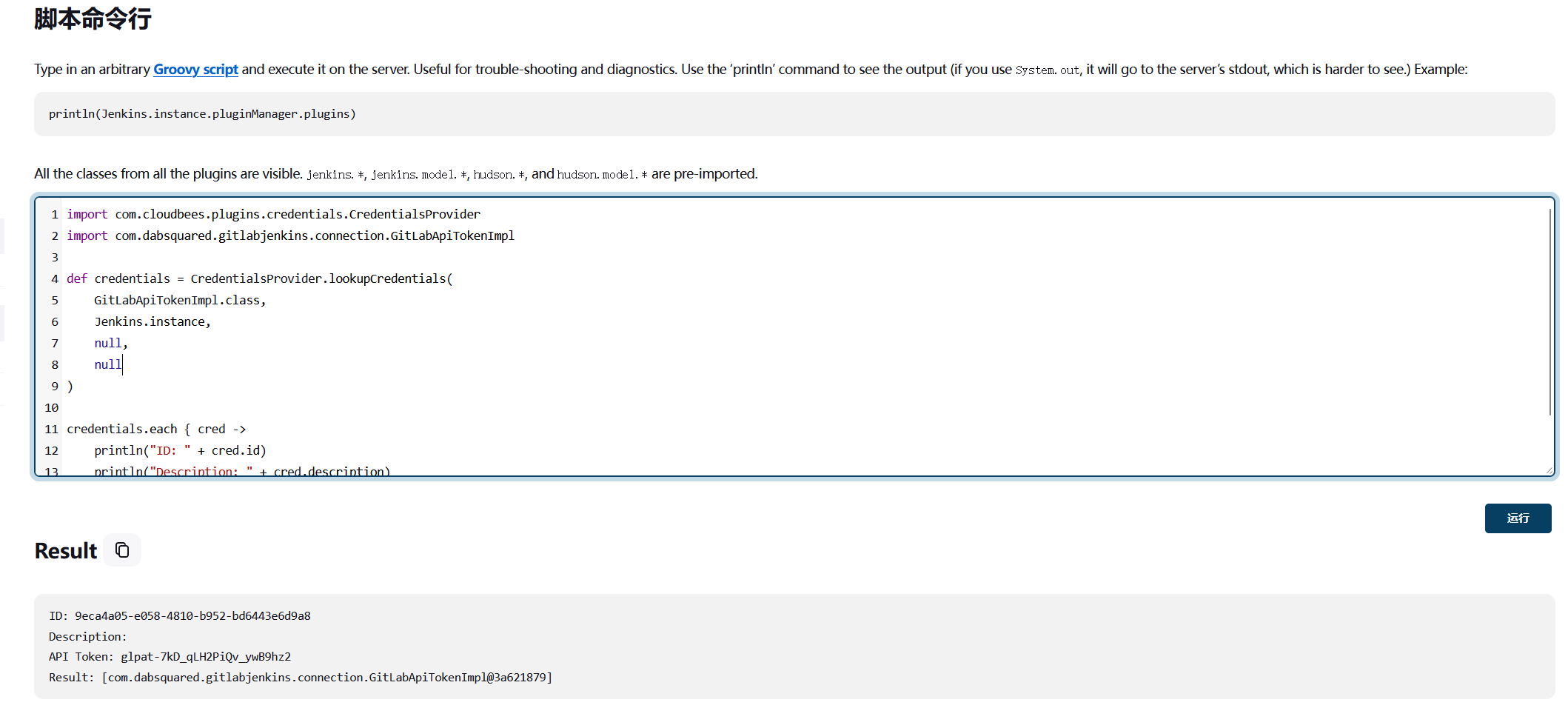
Task: Place cursor on line 7 'null,'
Action: [x=110, y=344]
